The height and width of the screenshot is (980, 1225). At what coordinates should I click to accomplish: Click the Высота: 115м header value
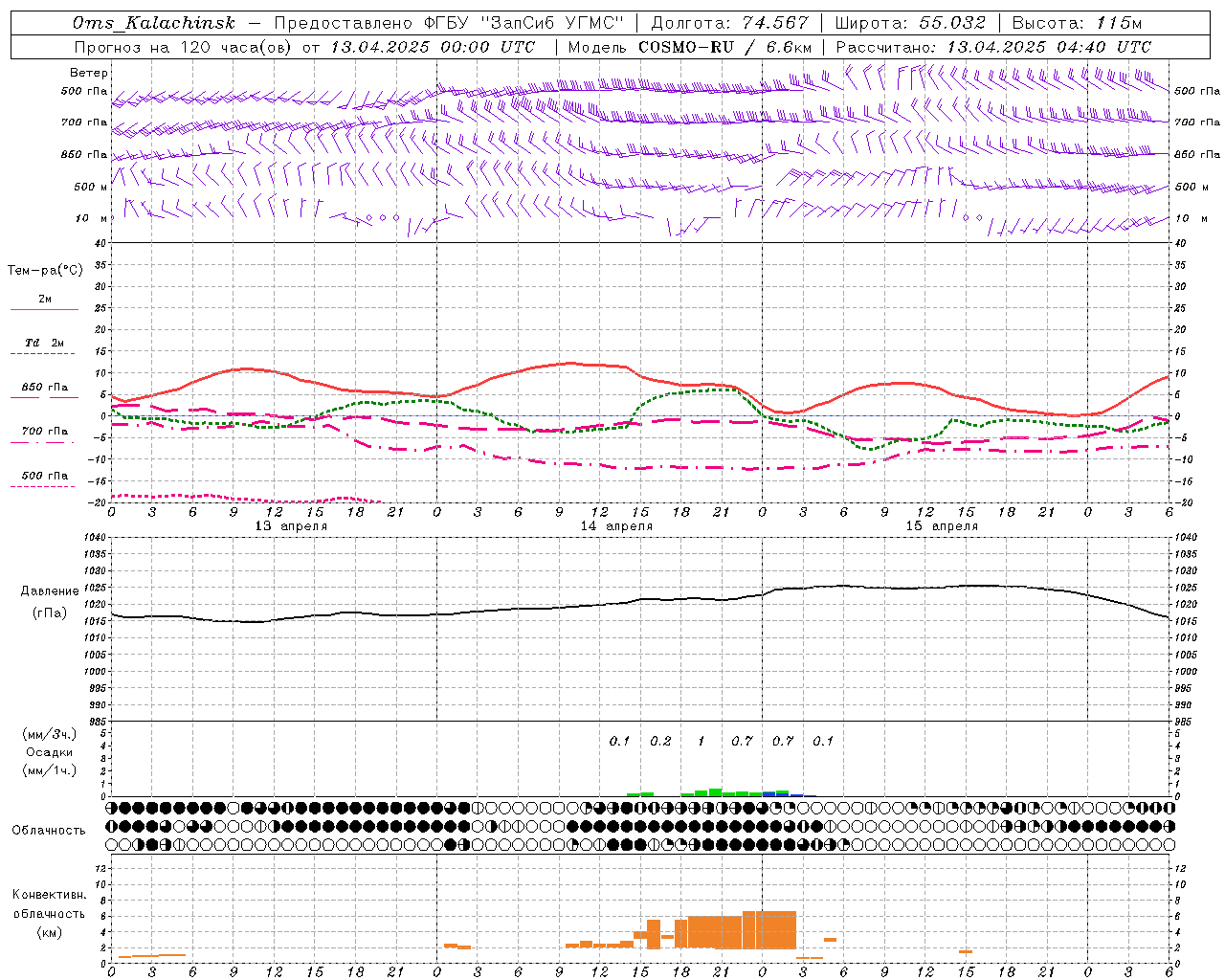click(x=1077, y=24)
